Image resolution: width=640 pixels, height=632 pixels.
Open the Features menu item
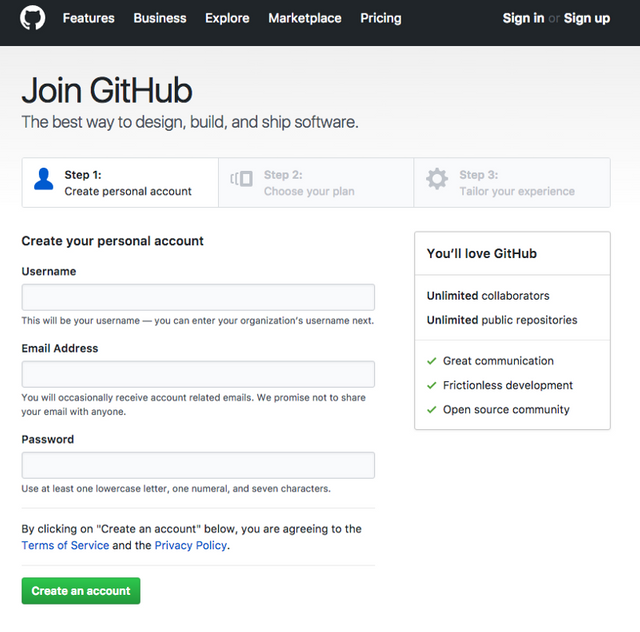(89, 18)
